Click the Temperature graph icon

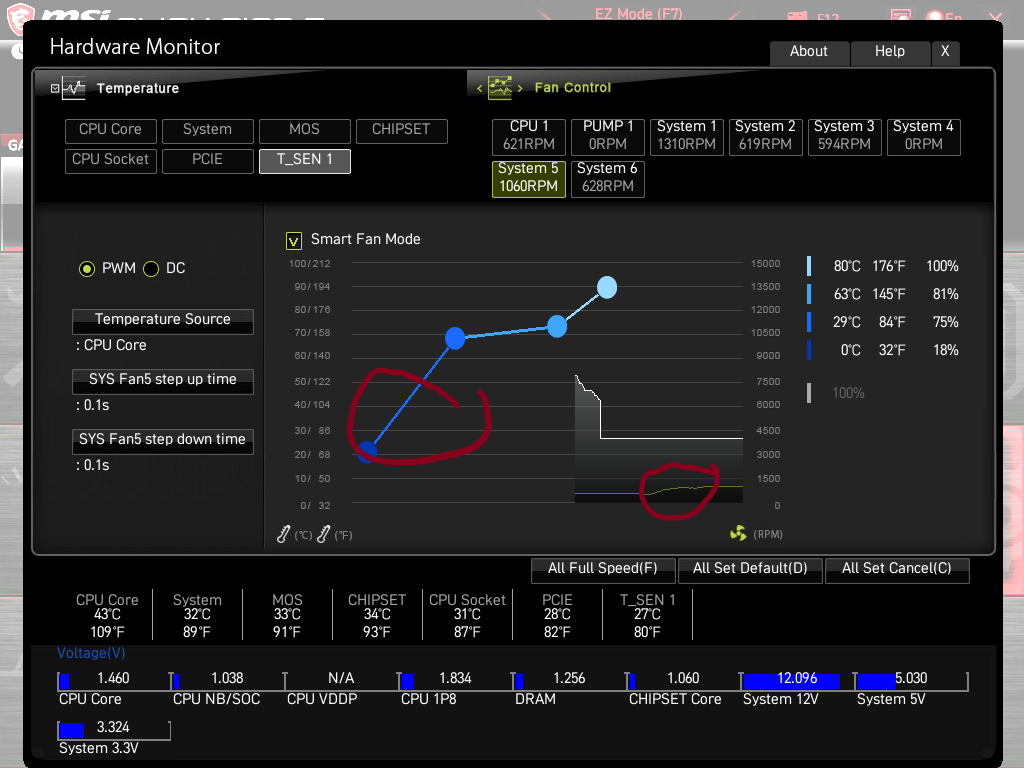click(74, 88)
